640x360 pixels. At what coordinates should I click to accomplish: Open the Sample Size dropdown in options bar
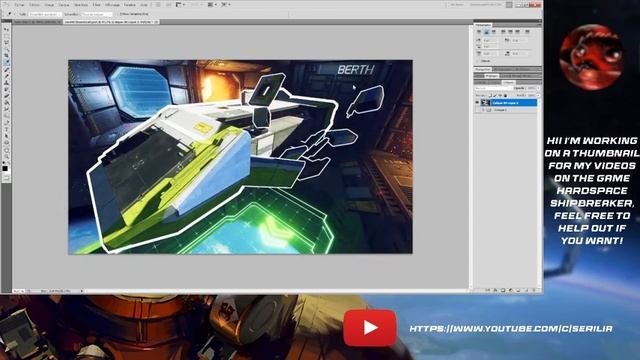[x=44, y=14]
